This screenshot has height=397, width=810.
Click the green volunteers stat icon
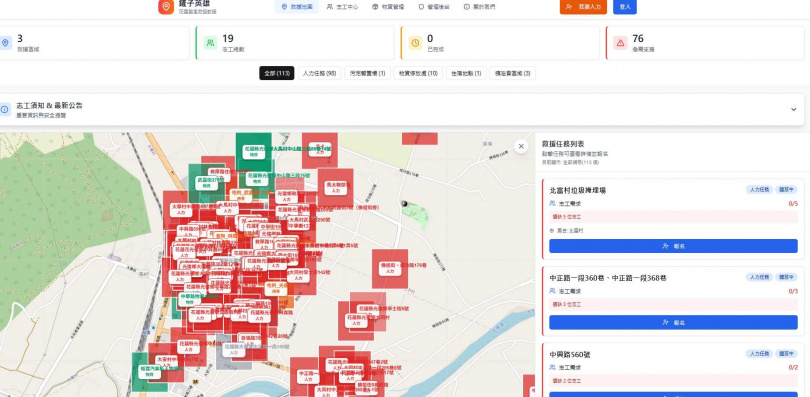point(210,43)
